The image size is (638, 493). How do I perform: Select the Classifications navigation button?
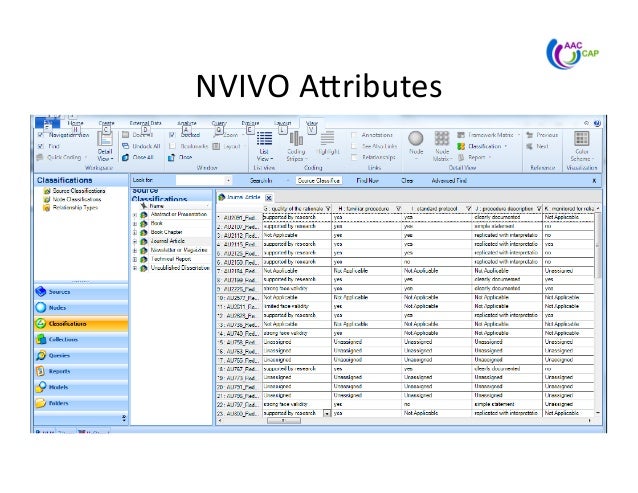[x=81, y=324]
